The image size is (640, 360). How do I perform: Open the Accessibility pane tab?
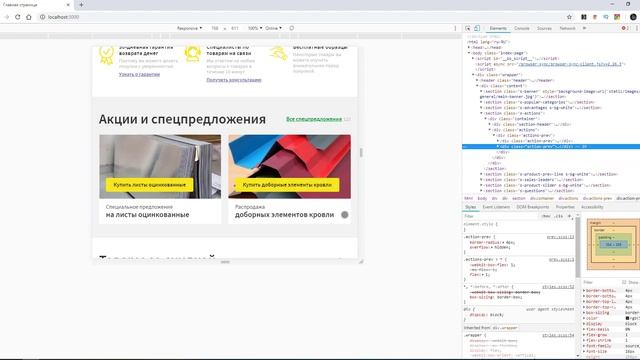(592, 207)
